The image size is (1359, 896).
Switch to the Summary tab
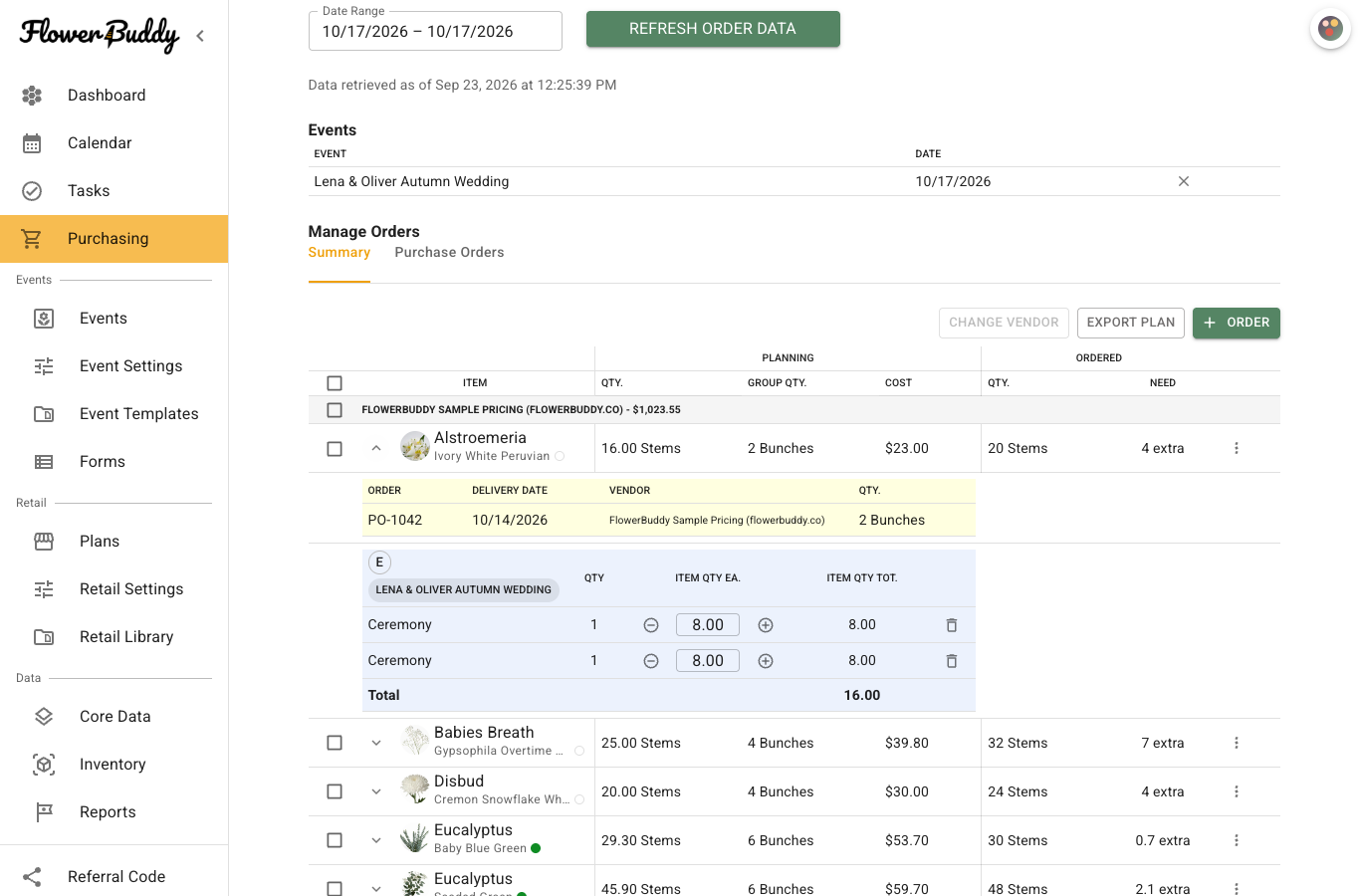tap(340, 253)
